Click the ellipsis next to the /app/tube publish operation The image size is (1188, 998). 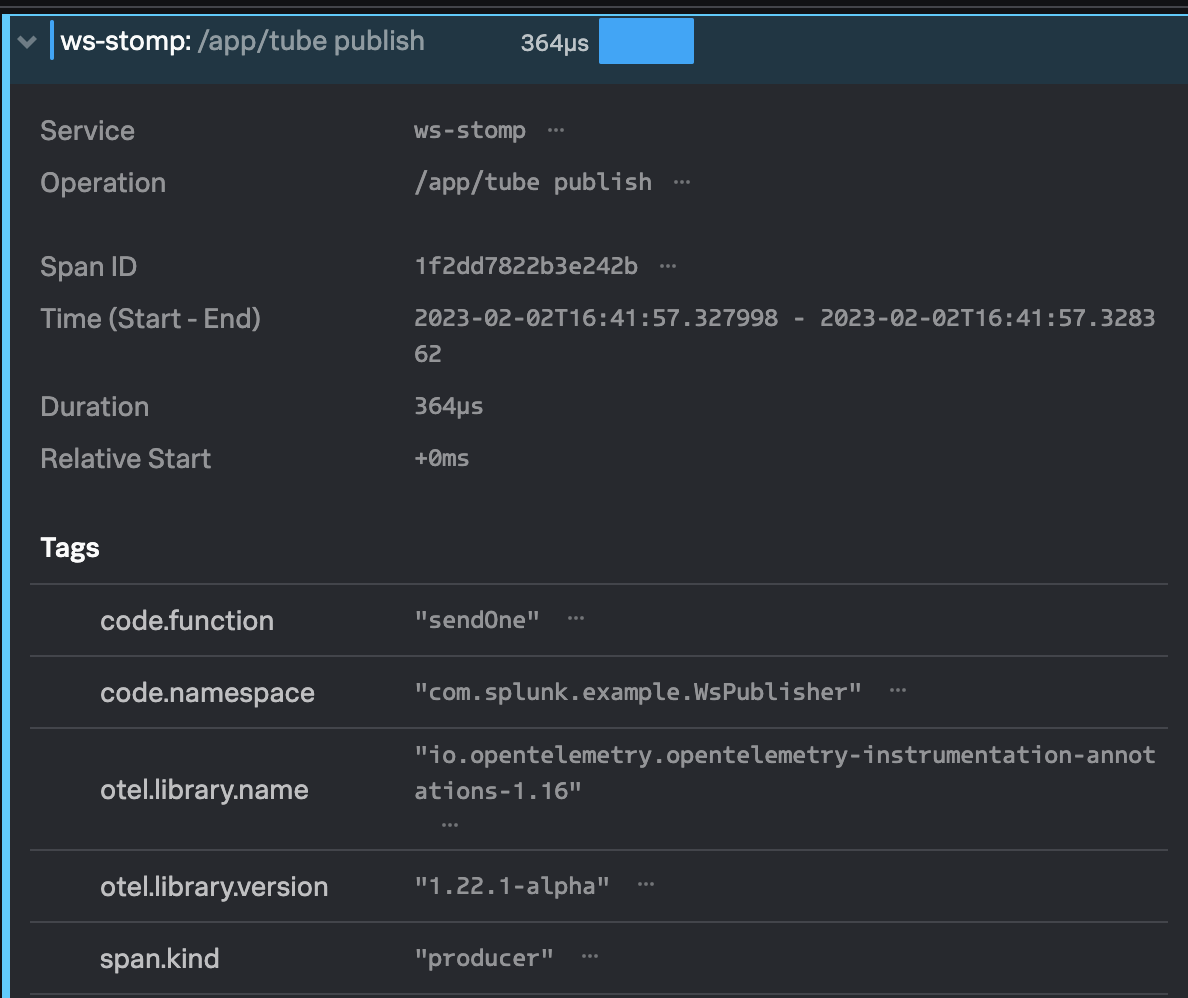681,181
